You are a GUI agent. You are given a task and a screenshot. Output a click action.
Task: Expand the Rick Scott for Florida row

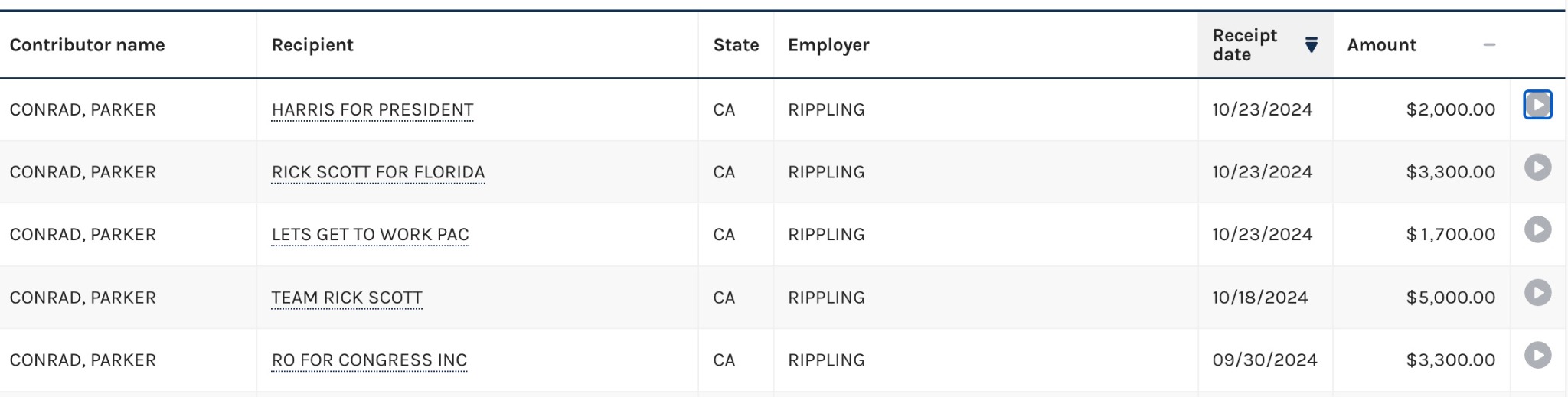(x=1537, y=168)
